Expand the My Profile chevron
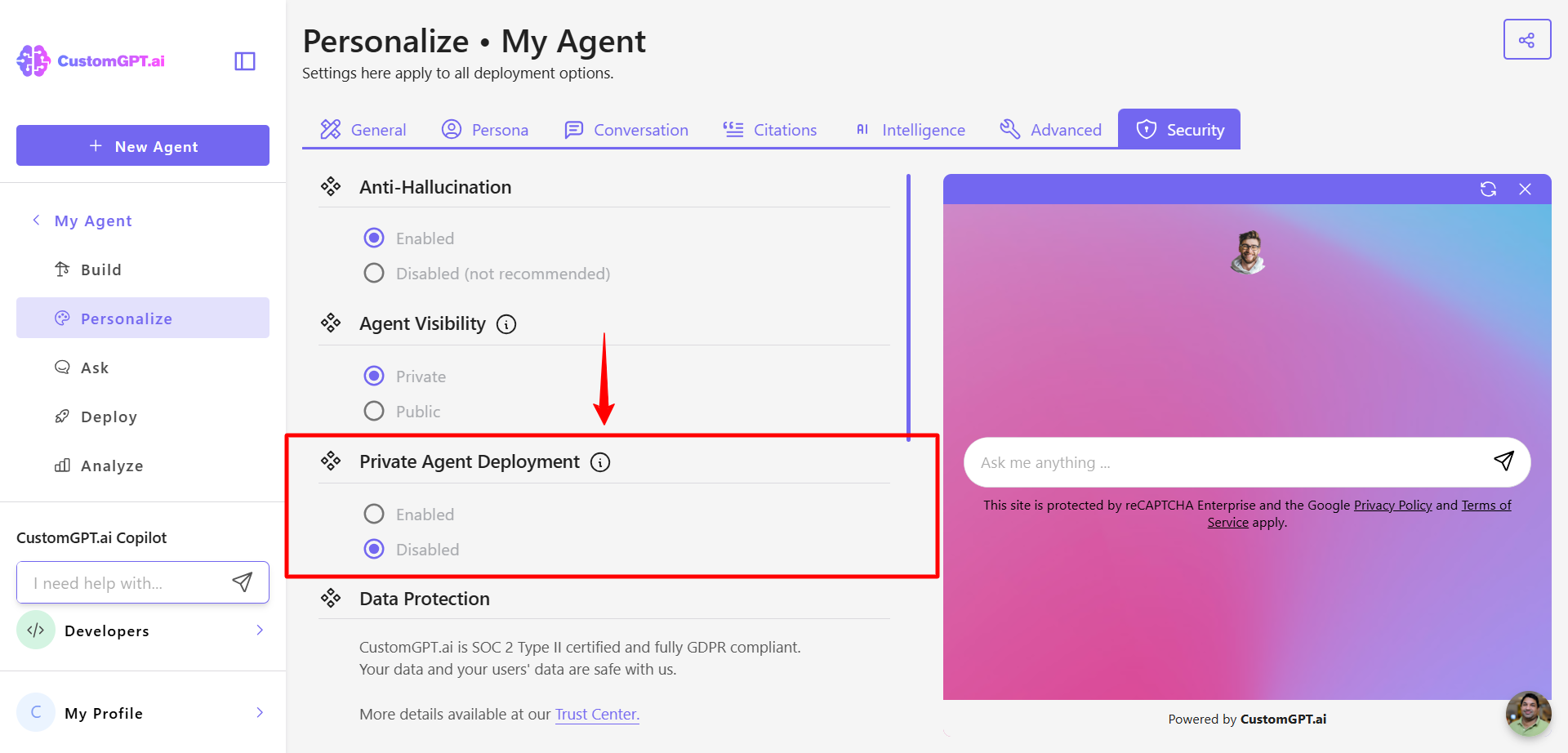The image size is (1568, 753). click(x=260, y=712)
